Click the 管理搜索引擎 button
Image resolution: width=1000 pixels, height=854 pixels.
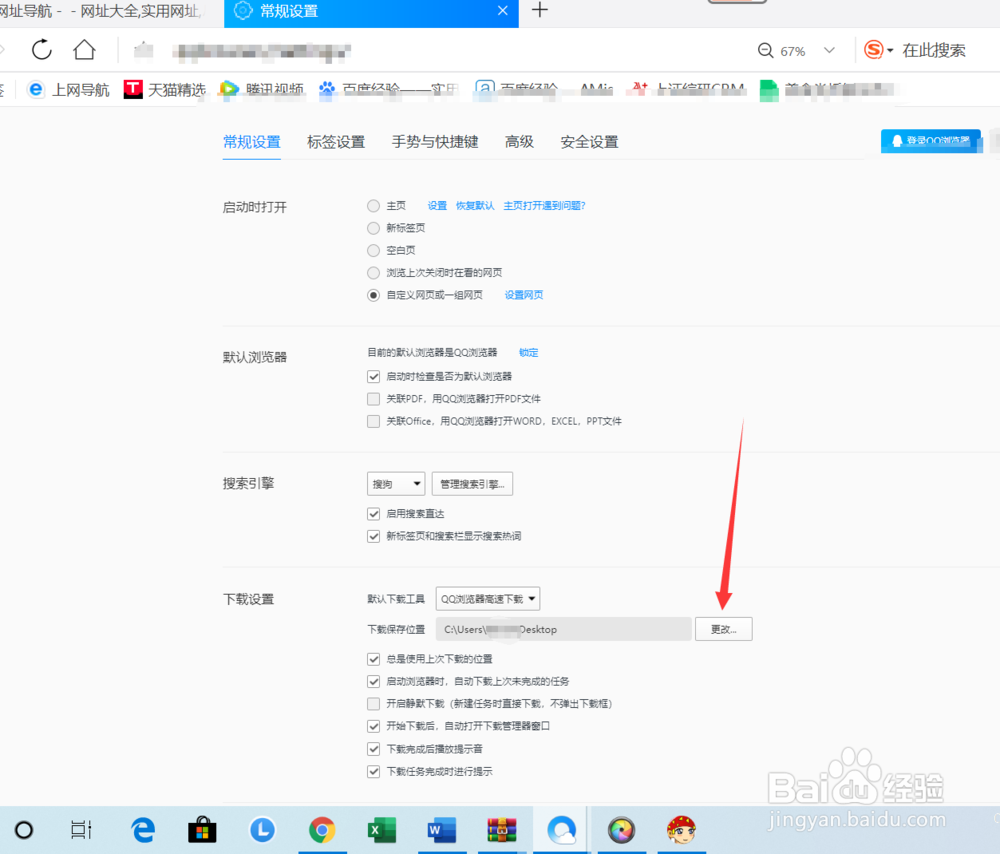[x=472, y=484]
